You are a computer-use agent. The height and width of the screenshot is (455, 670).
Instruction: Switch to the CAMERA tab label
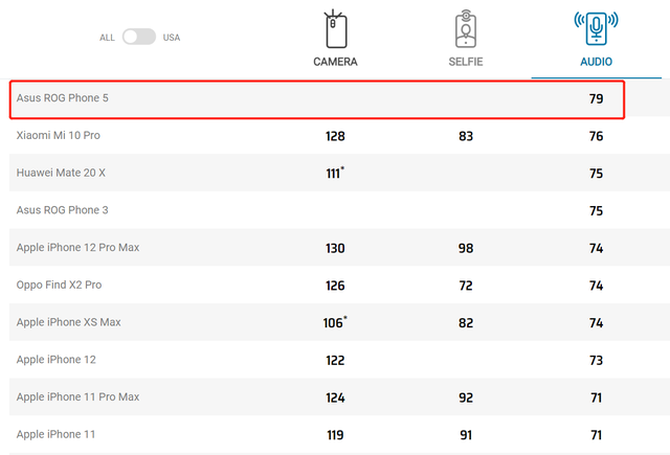click(335, 62)
